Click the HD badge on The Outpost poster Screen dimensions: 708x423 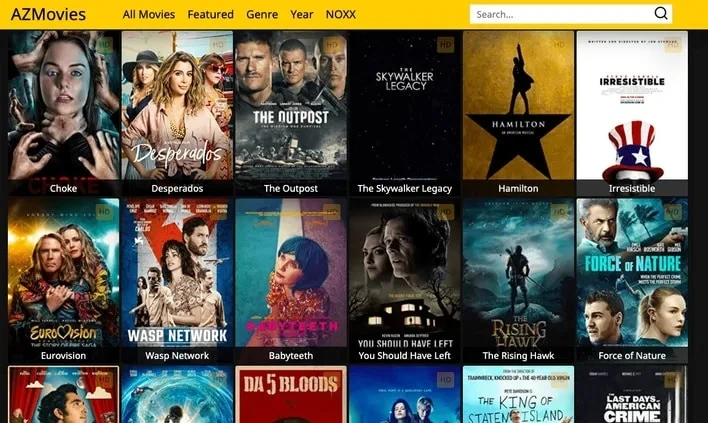[x=332, y=45]
